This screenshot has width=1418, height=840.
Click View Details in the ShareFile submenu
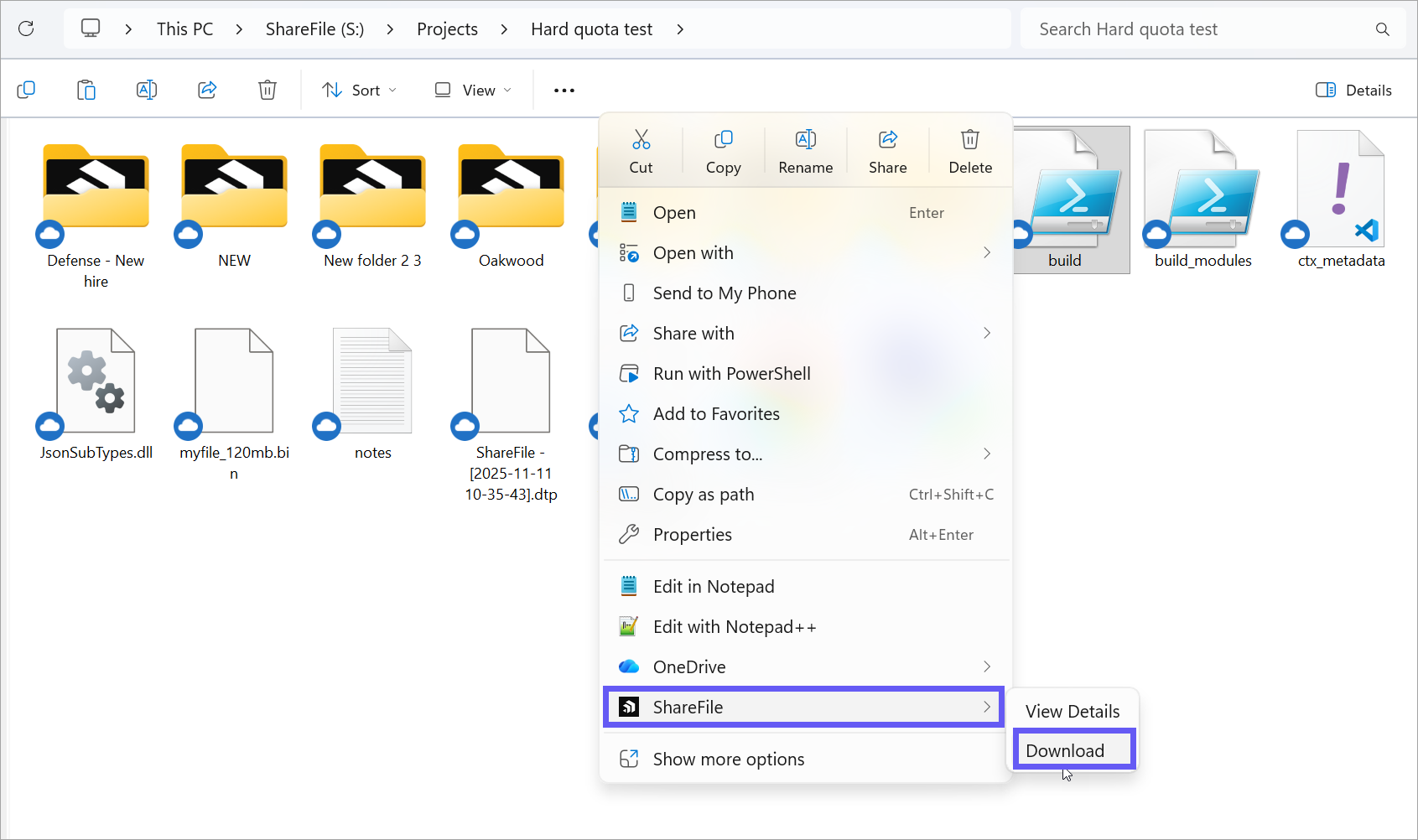pos(1073,711)
